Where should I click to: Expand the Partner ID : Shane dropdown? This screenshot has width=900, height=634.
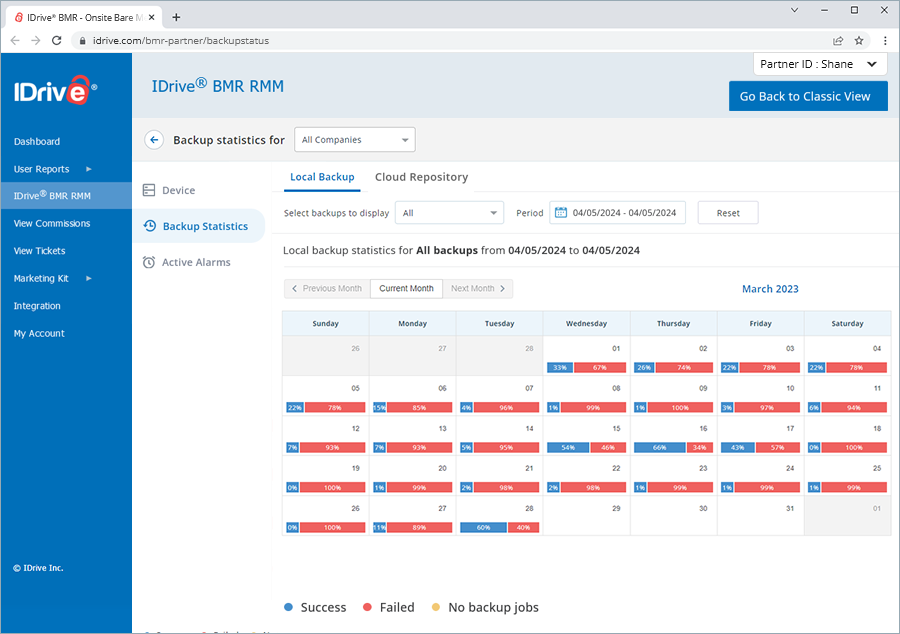pos(820,64)
